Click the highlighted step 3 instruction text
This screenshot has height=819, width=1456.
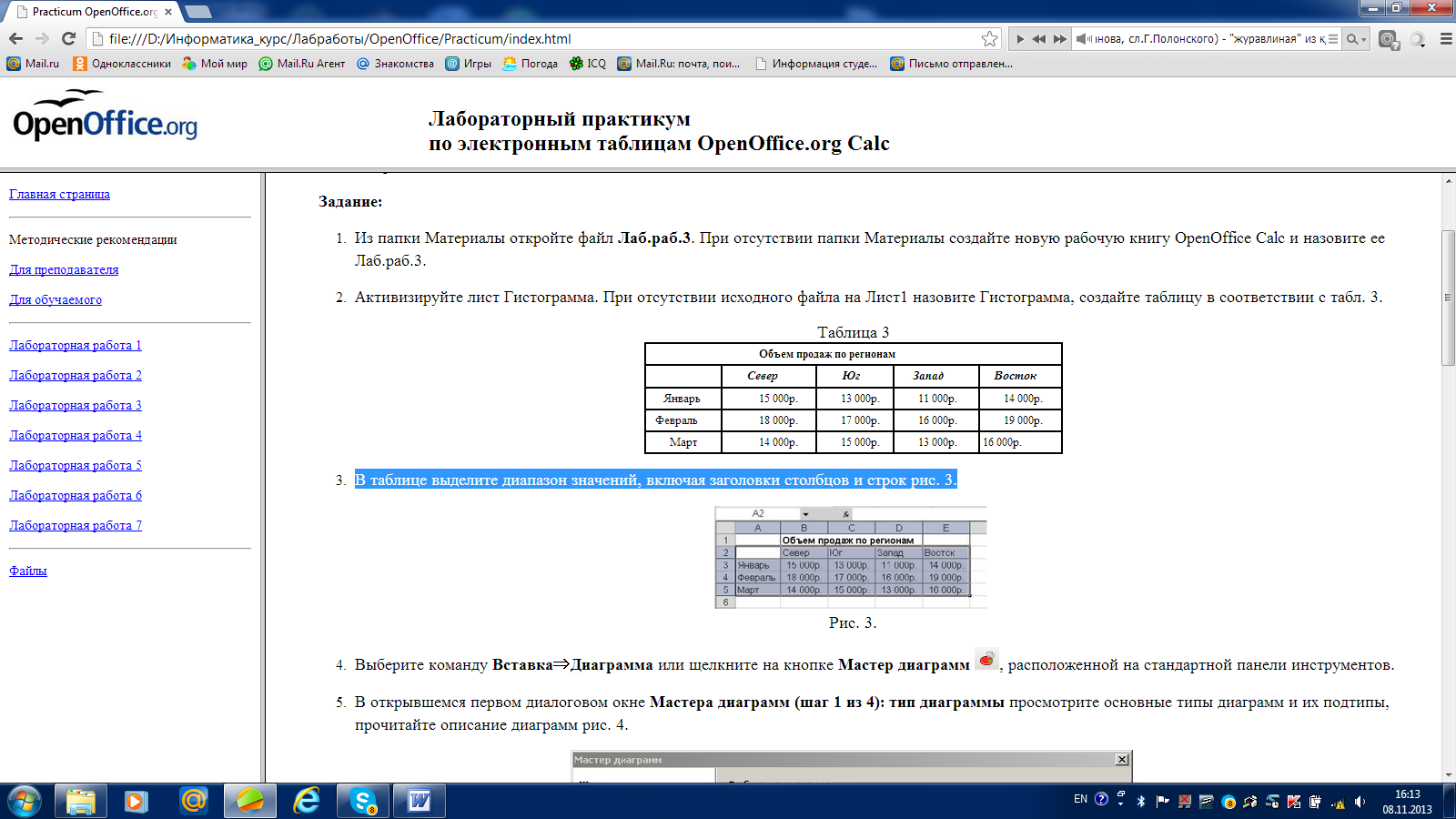[655, 480]
